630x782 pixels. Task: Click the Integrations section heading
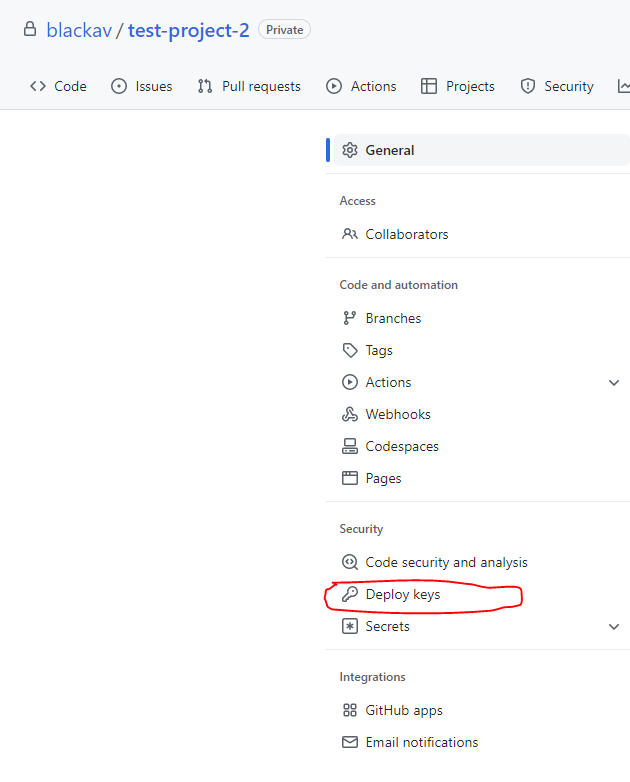(x=373, y=677)
